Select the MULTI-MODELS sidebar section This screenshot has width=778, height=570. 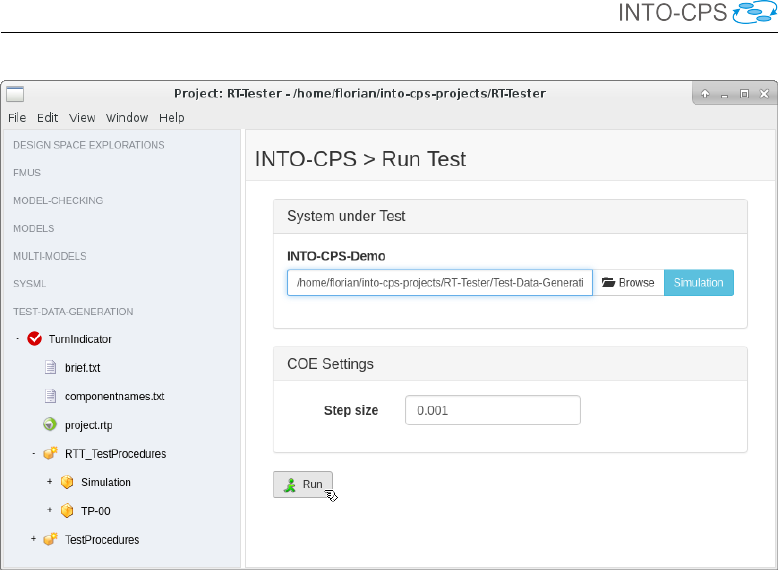pos(50,256)
